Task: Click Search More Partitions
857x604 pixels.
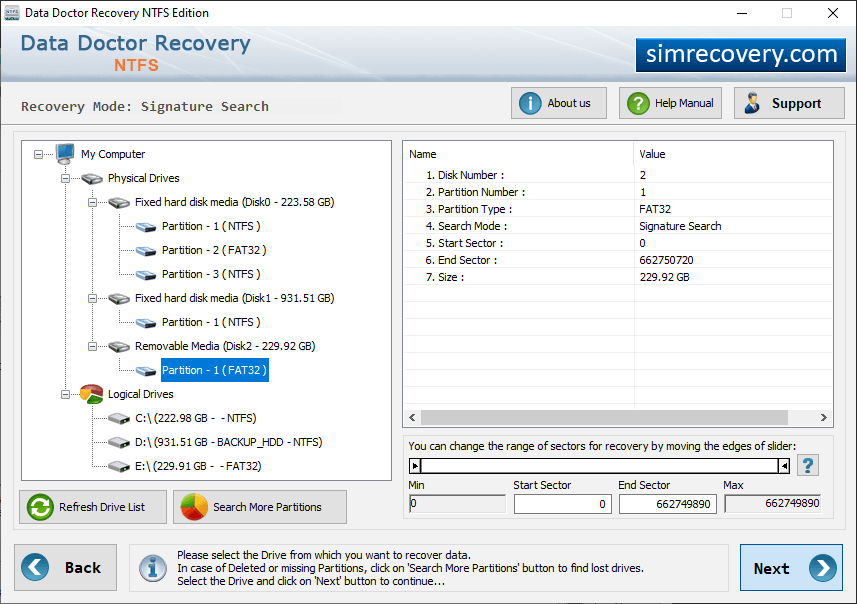Action: point(260,507)
